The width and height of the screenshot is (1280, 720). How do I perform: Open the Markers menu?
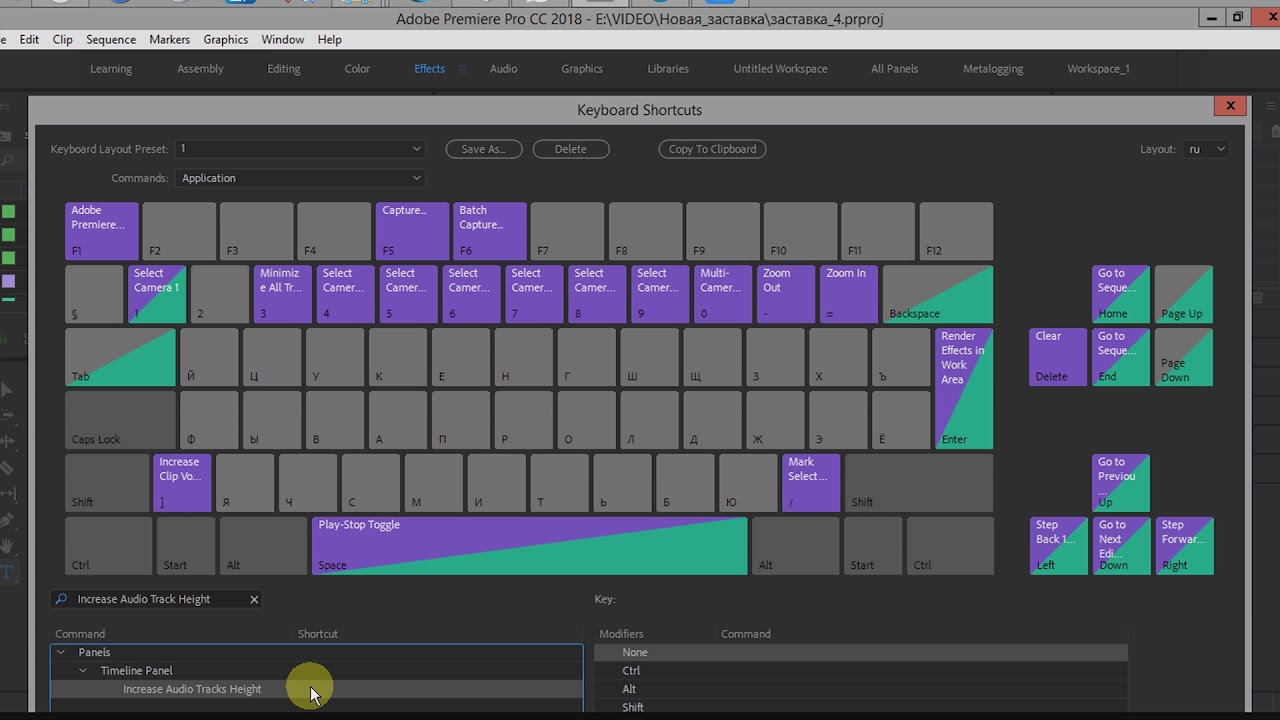(x=169, y=39)
